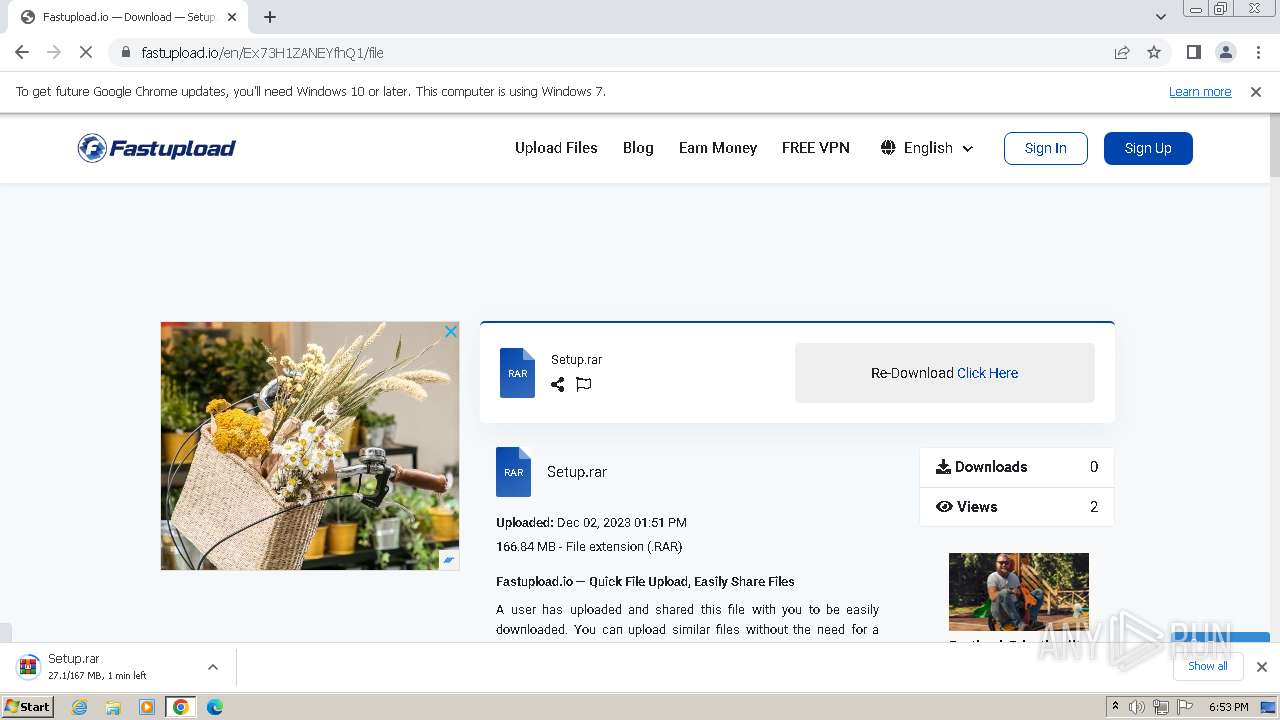This screenshot has height=720, width=1280.
Task: Click the Action Center flag icon
Action: [x=1184, y=707]
